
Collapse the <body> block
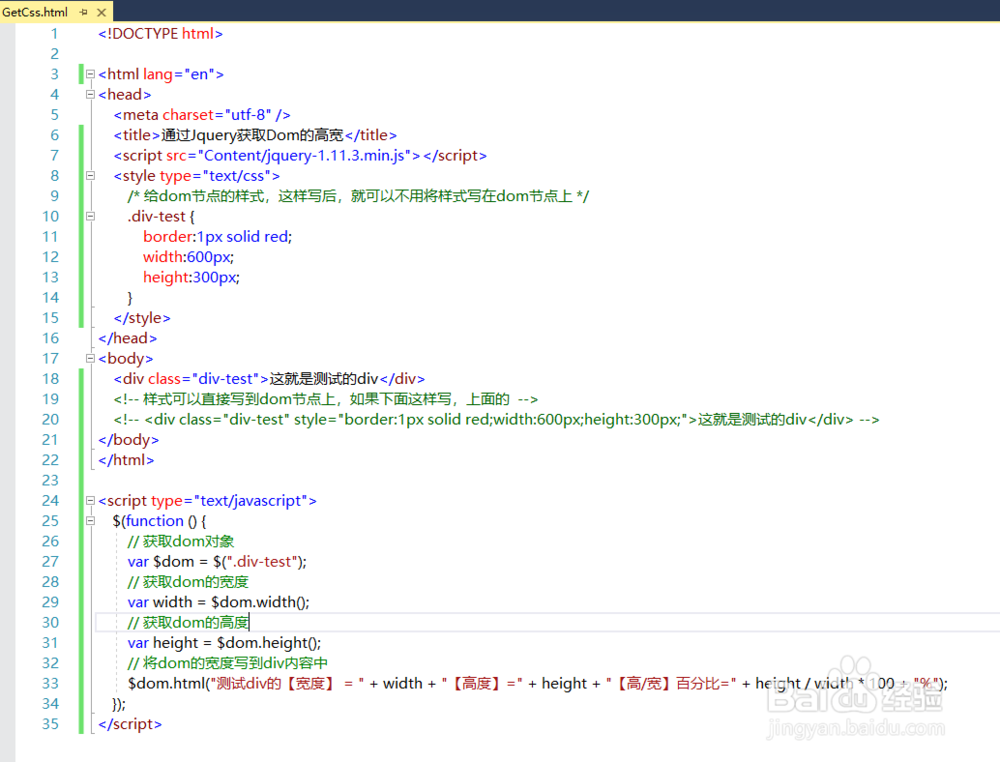click(91, 358)
